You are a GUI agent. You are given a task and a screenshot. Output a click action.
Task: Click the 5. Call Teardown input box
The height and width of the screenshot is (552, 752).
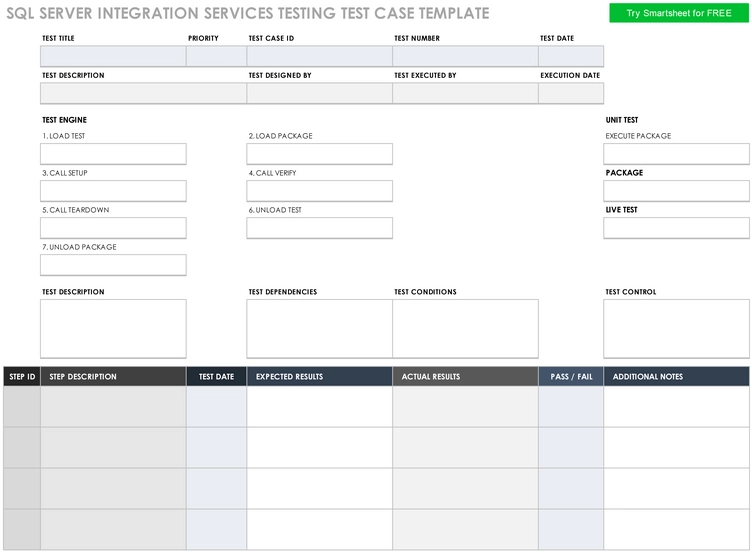tap(113, 228)
